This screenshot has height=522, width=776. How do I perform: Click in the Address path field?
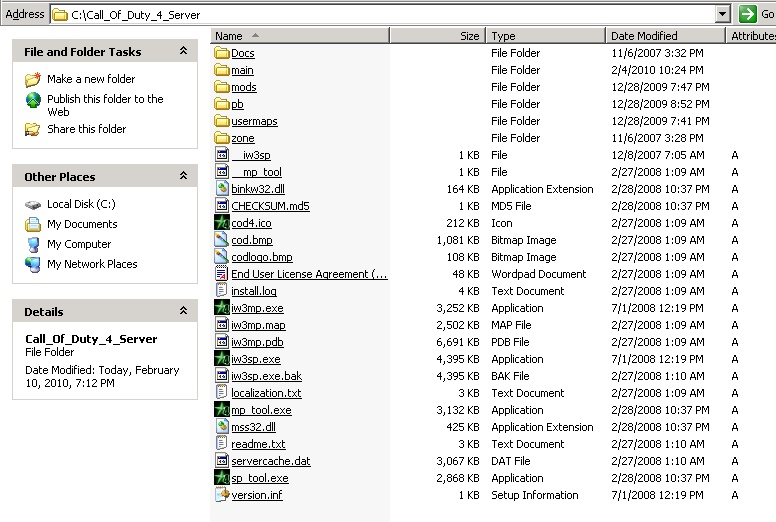coord(382,15)
